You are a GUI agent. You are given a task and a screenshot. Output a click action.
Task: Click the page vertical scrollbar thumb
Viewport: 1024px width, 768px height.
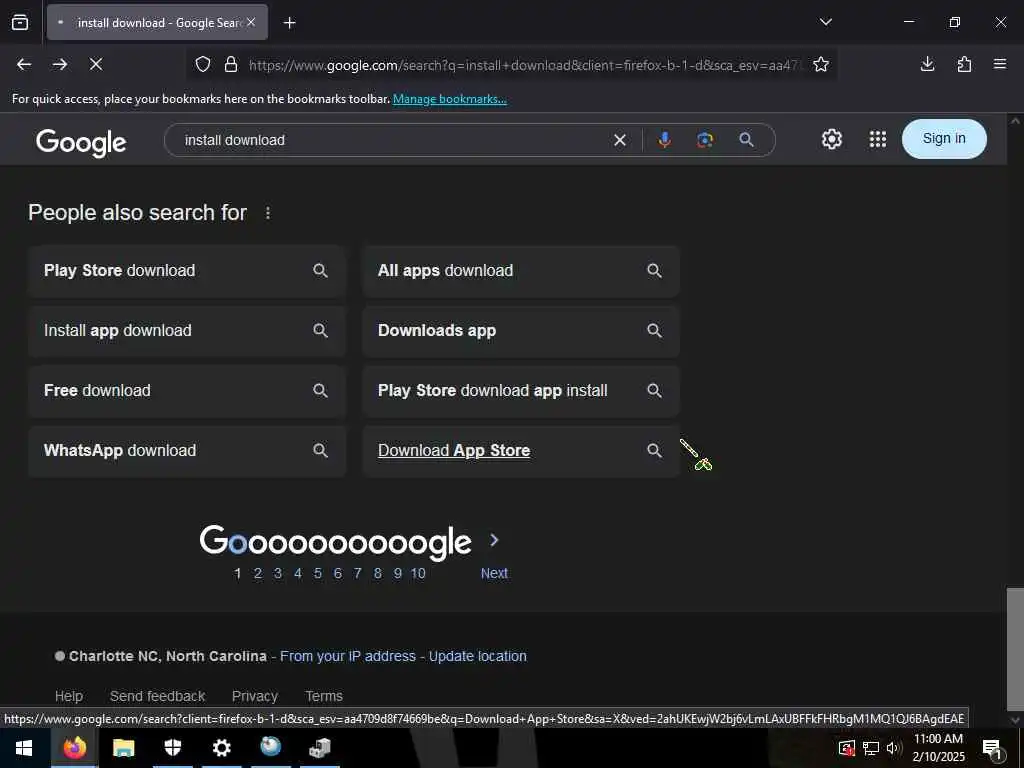(x=1015, y=647)
